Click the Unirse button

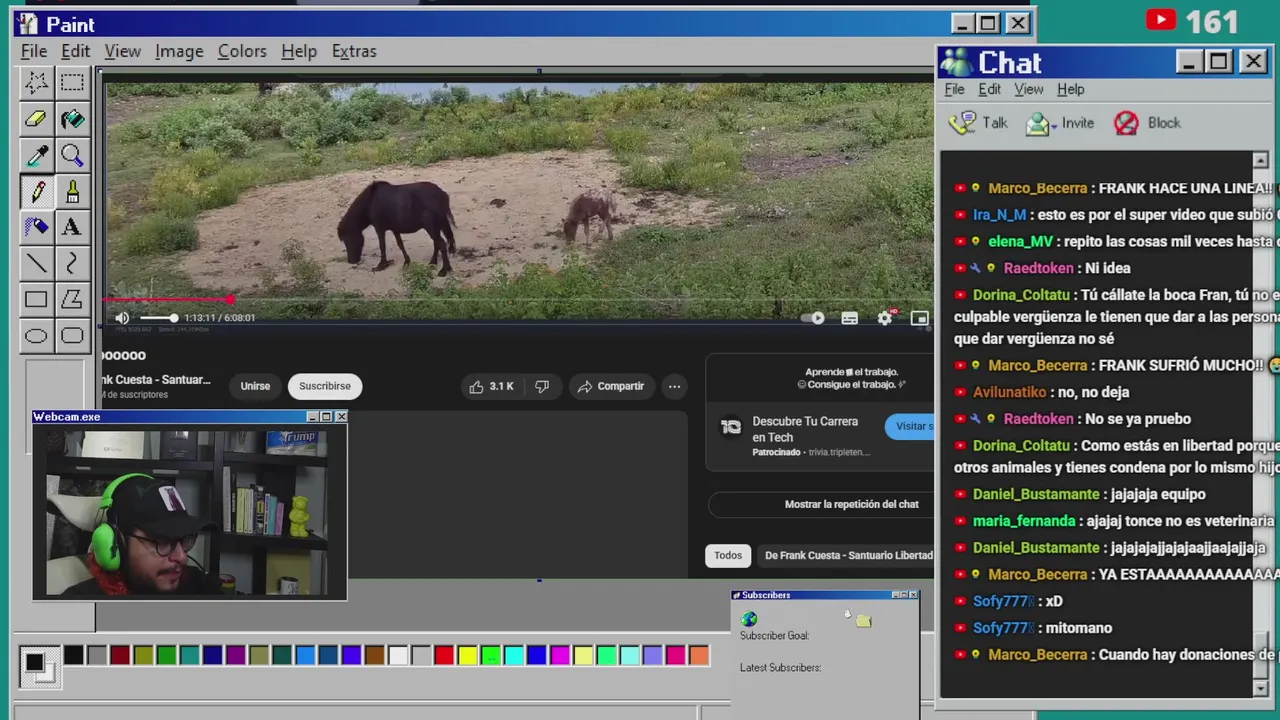click(x=255, y=386)
